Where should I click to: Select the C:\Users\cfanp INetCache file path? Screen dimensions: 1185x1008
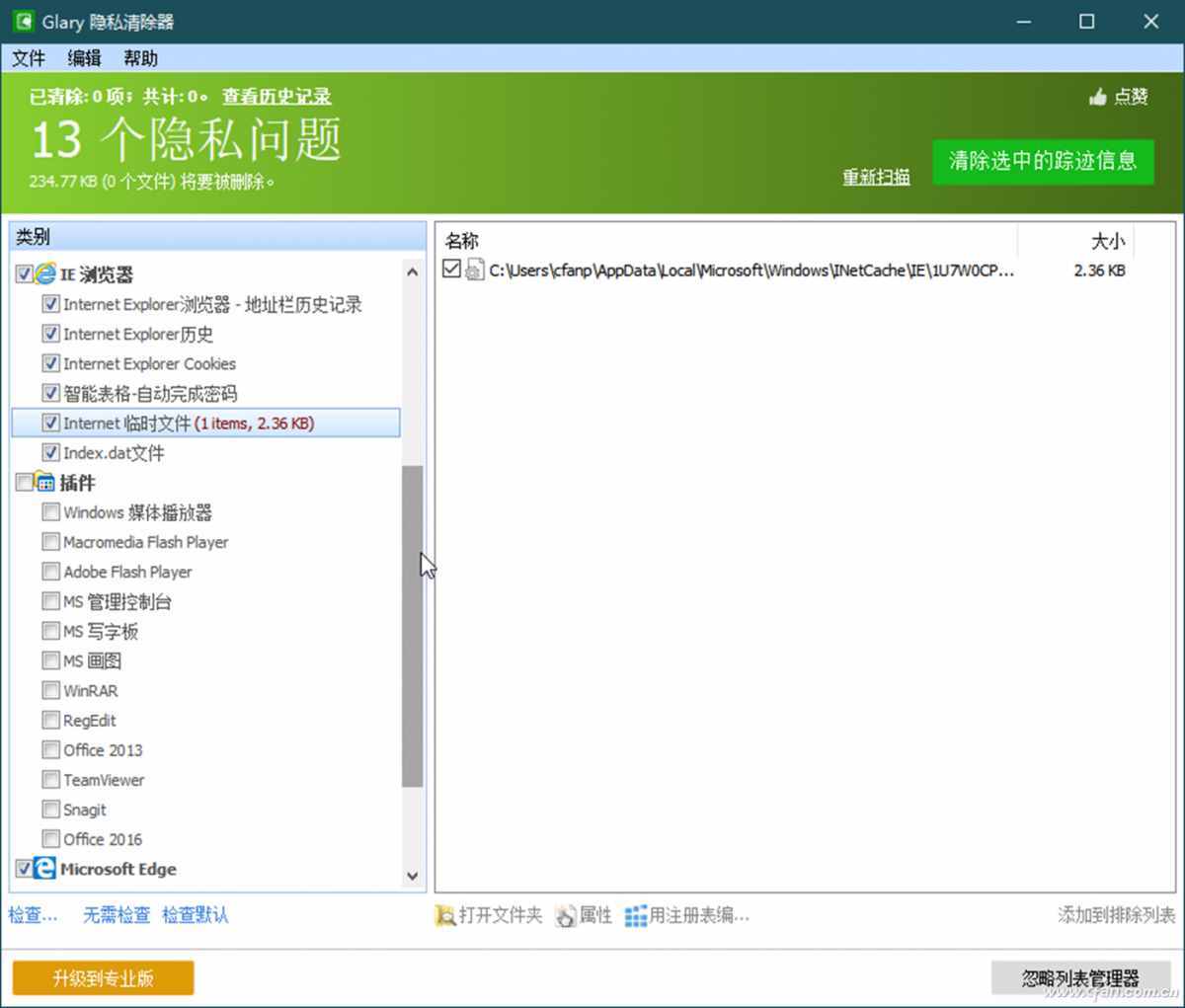[x=751, y=270]
